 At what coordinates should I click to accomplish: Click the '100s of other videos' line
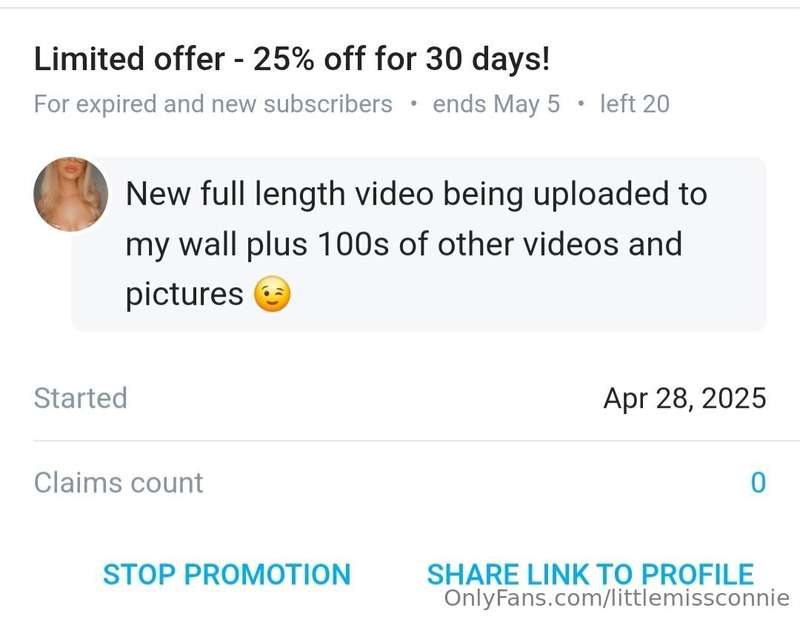tap(404, 244)
